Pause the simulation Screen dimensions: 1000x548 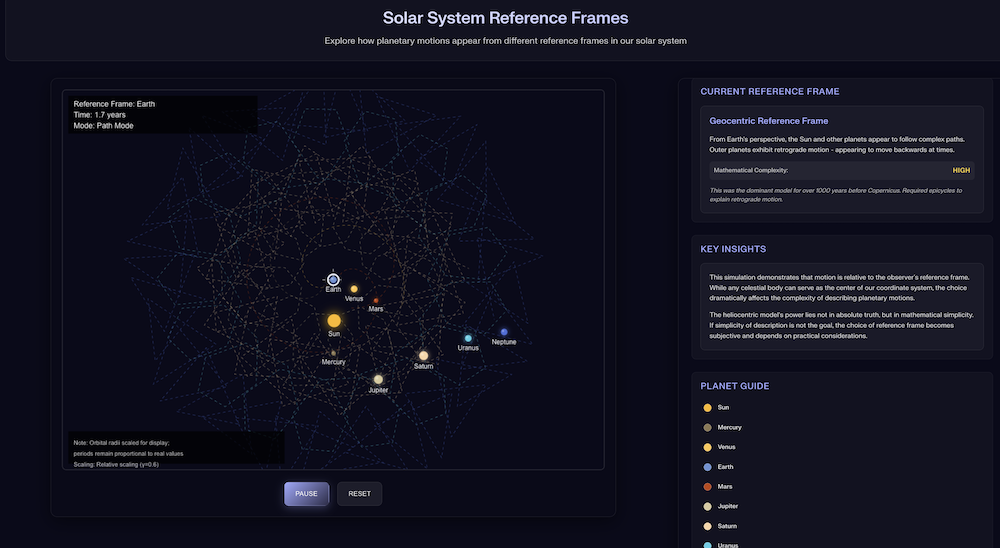coord(306,493)
